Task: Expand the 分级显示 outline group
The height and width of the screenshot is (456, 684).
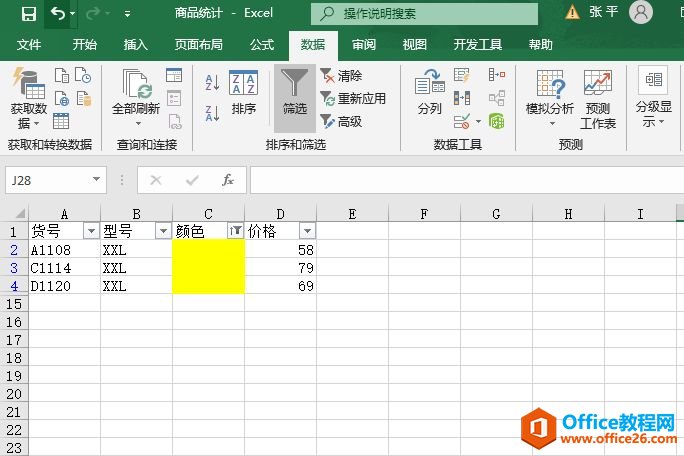Action: [x=653, y=97]
